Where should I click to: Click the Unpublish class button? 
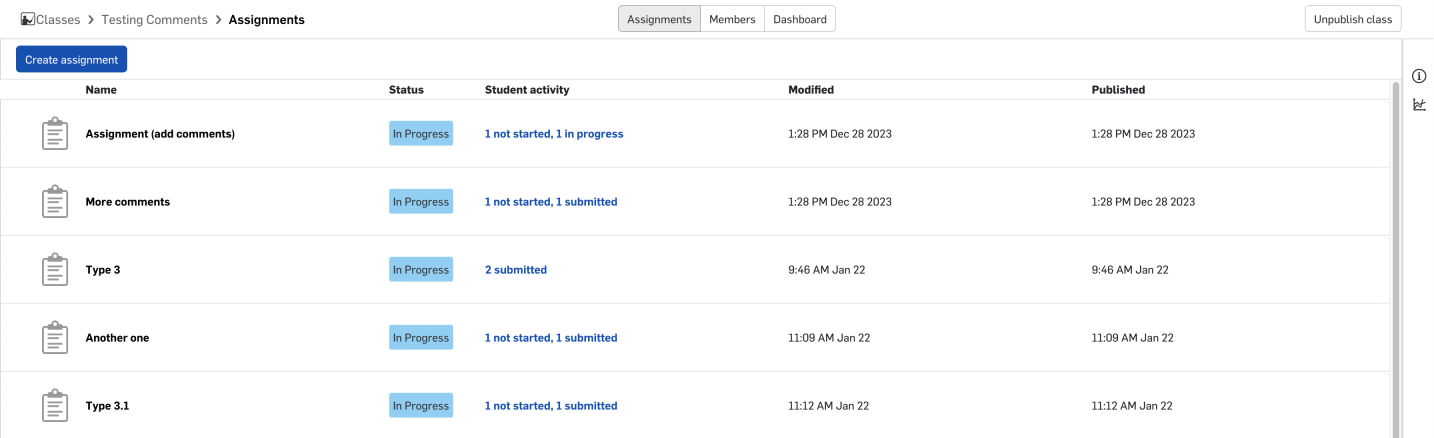click(1353, 19)
